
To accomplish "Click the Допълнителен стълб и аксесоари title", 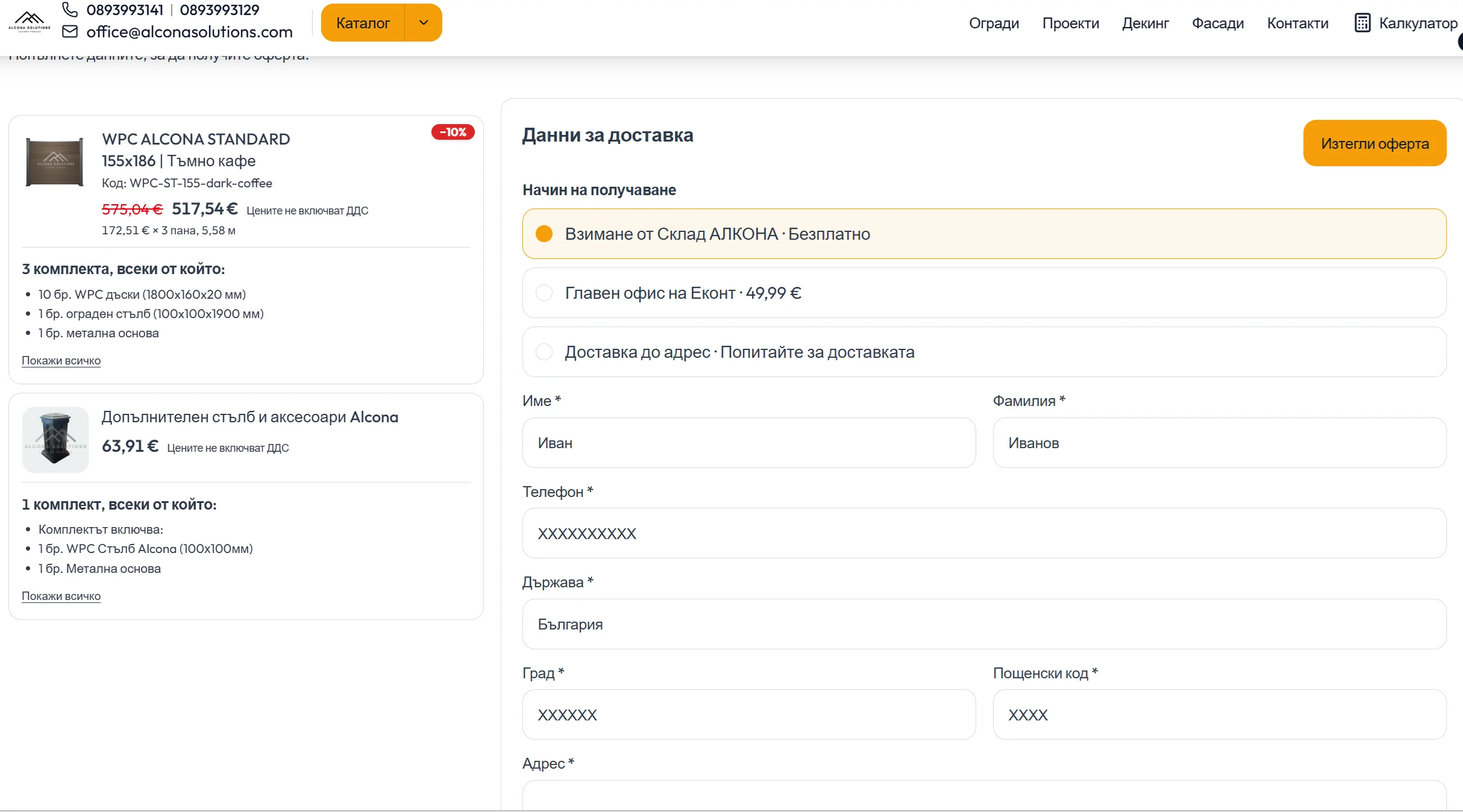I will (249, 417).
